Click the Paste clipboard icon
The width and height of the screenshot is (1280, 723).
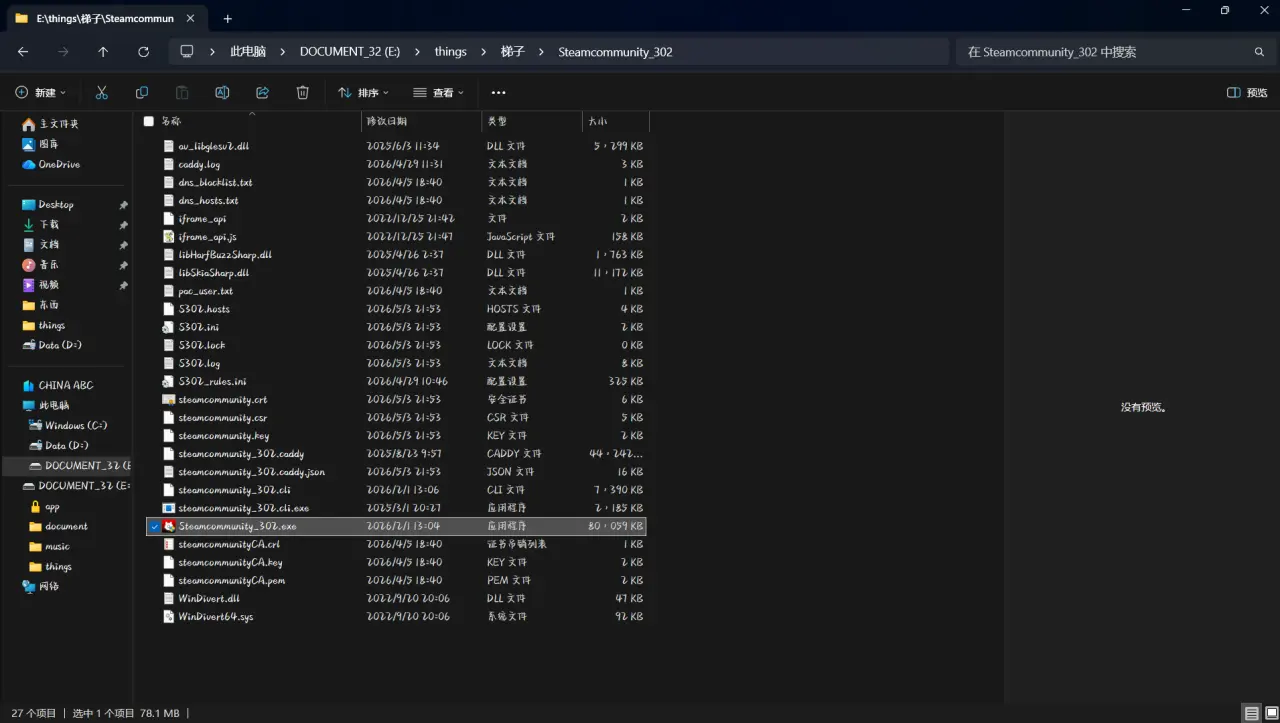[182, 92]
